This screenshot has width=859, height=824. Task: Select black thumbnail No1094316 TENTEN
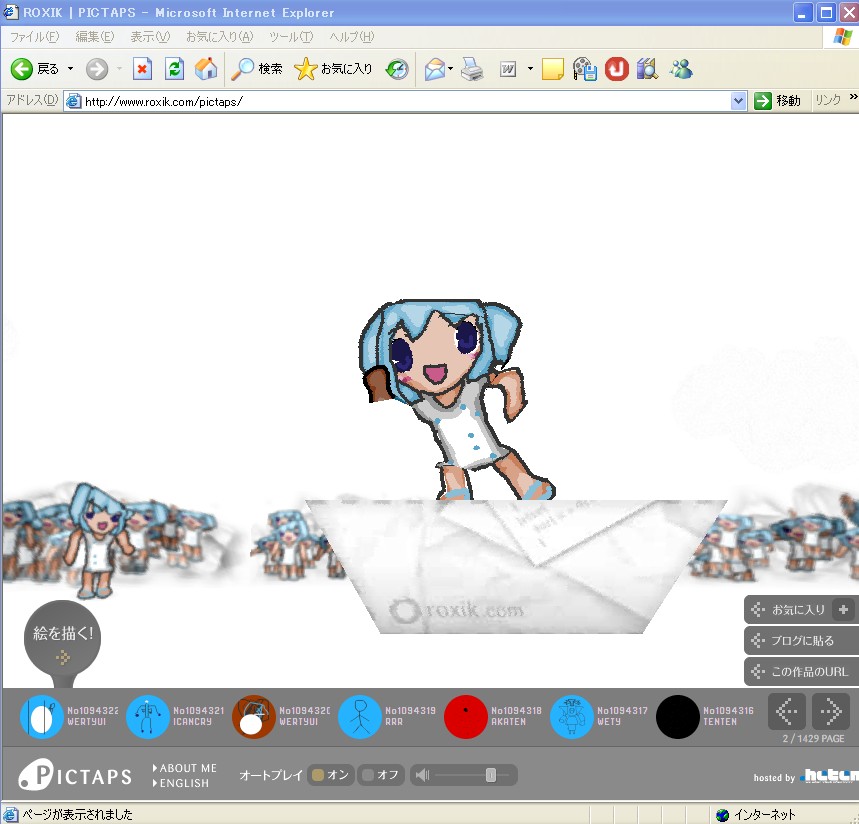pyautogui.click(x=678, y=717)
